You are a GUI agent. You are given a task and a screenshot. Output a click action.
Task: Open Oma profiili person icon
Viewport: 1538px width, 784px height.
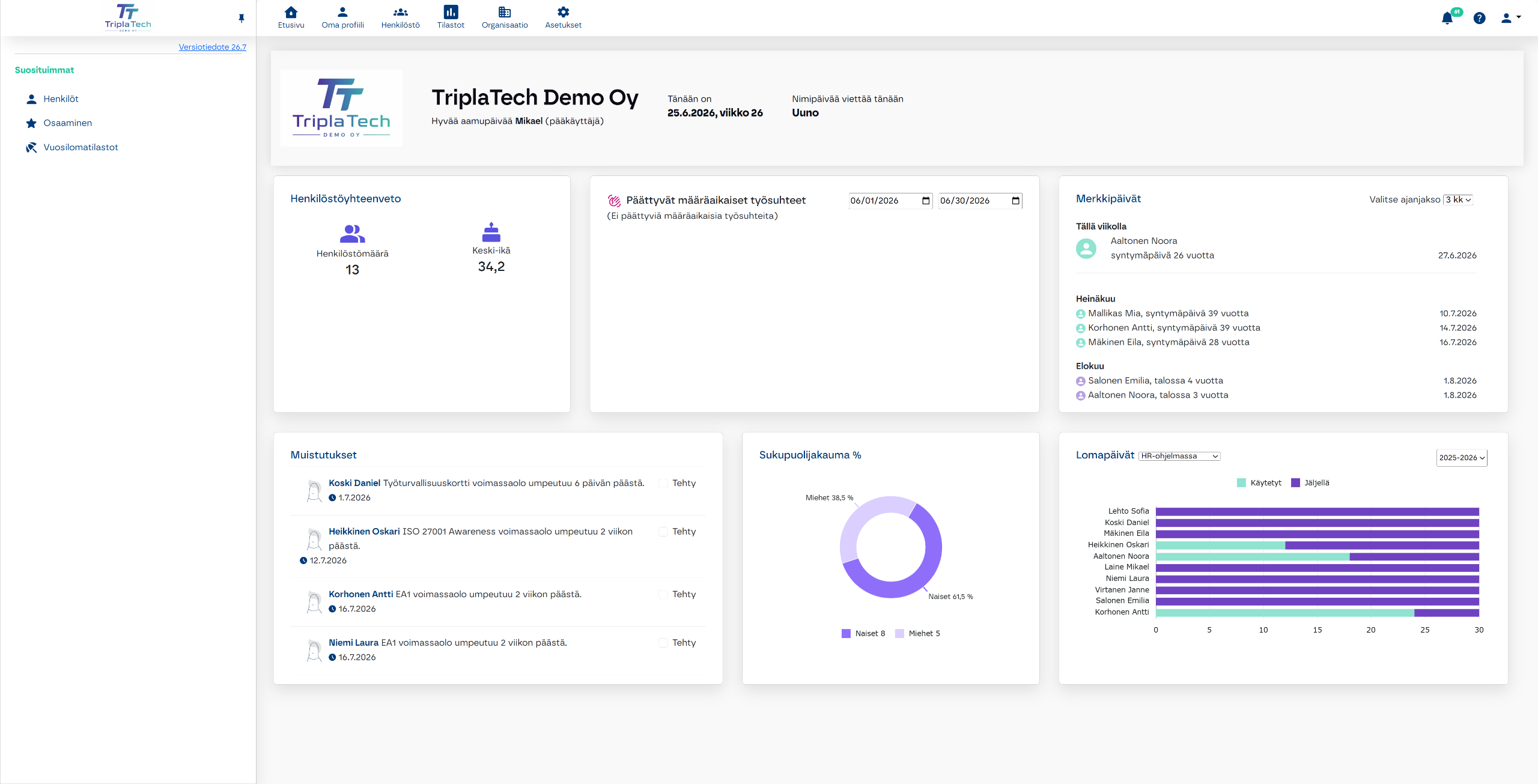342,12
